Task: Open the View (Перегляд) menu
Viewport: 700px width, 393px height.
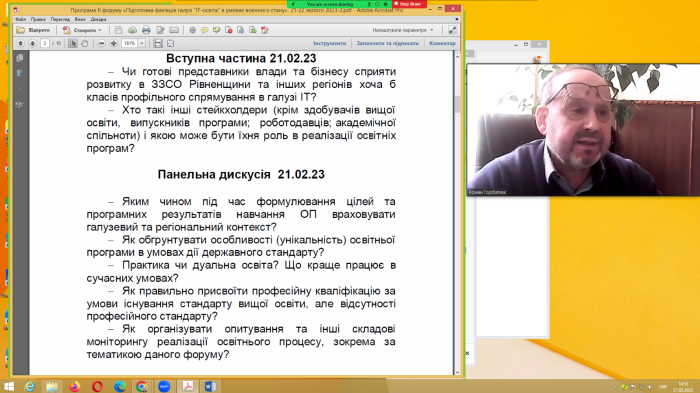Action: pyautogui.click(x=60, y=20)
